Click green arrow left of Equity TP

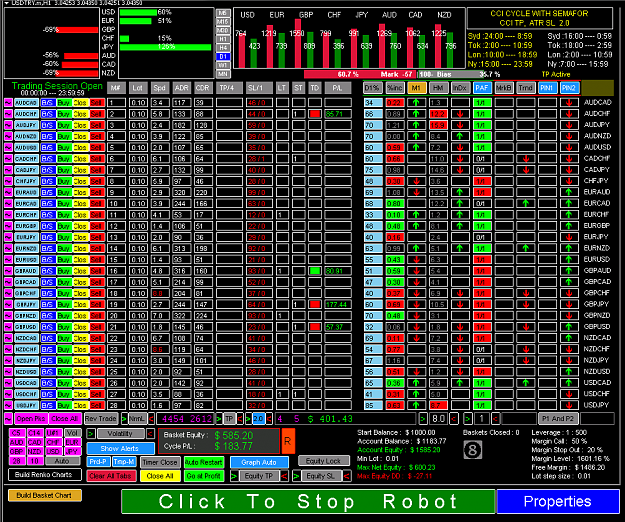coord(234,476)
